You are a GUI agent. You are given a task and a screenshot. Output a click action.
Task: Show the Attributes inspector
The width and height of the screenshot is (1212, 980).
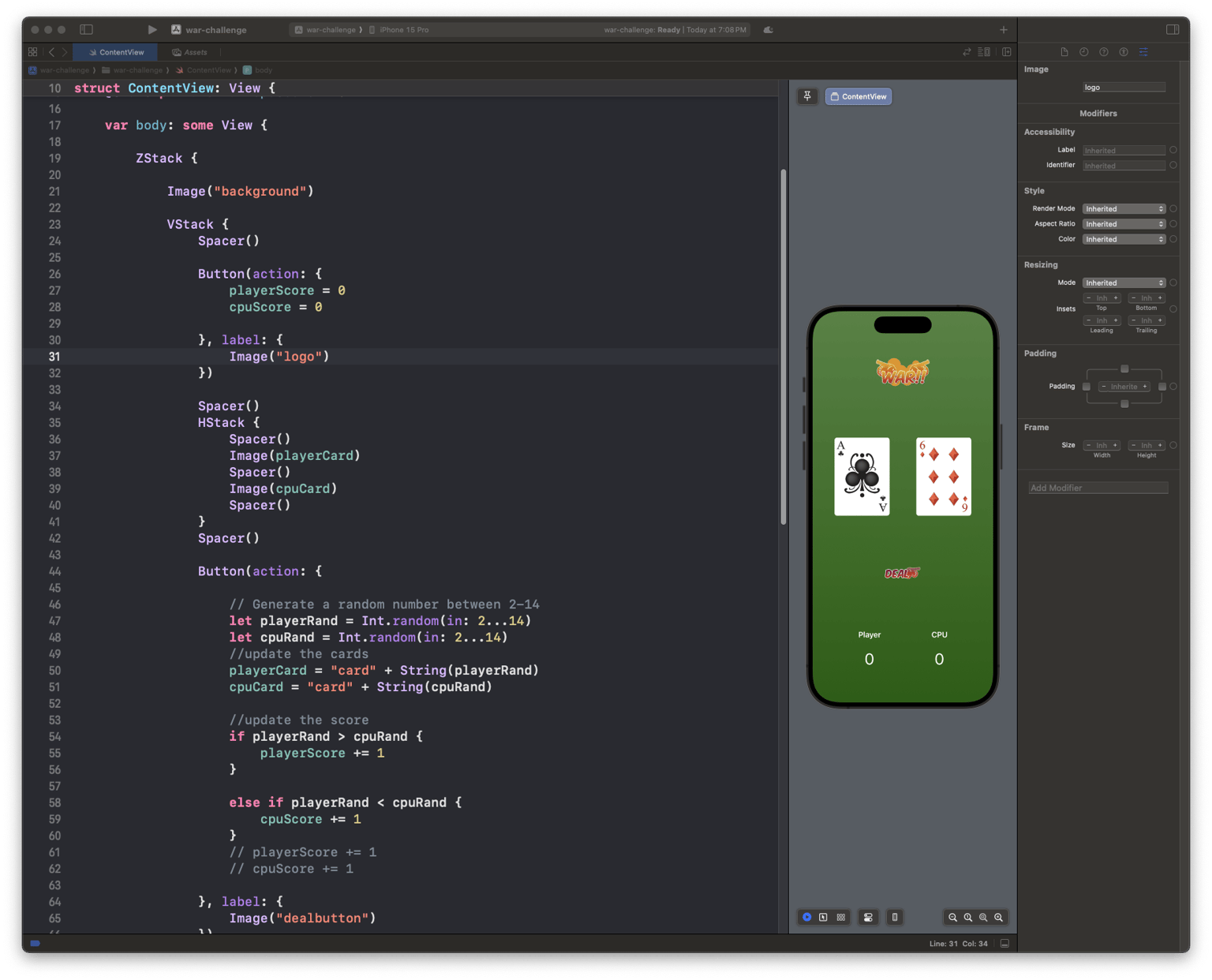[1143, 52]
